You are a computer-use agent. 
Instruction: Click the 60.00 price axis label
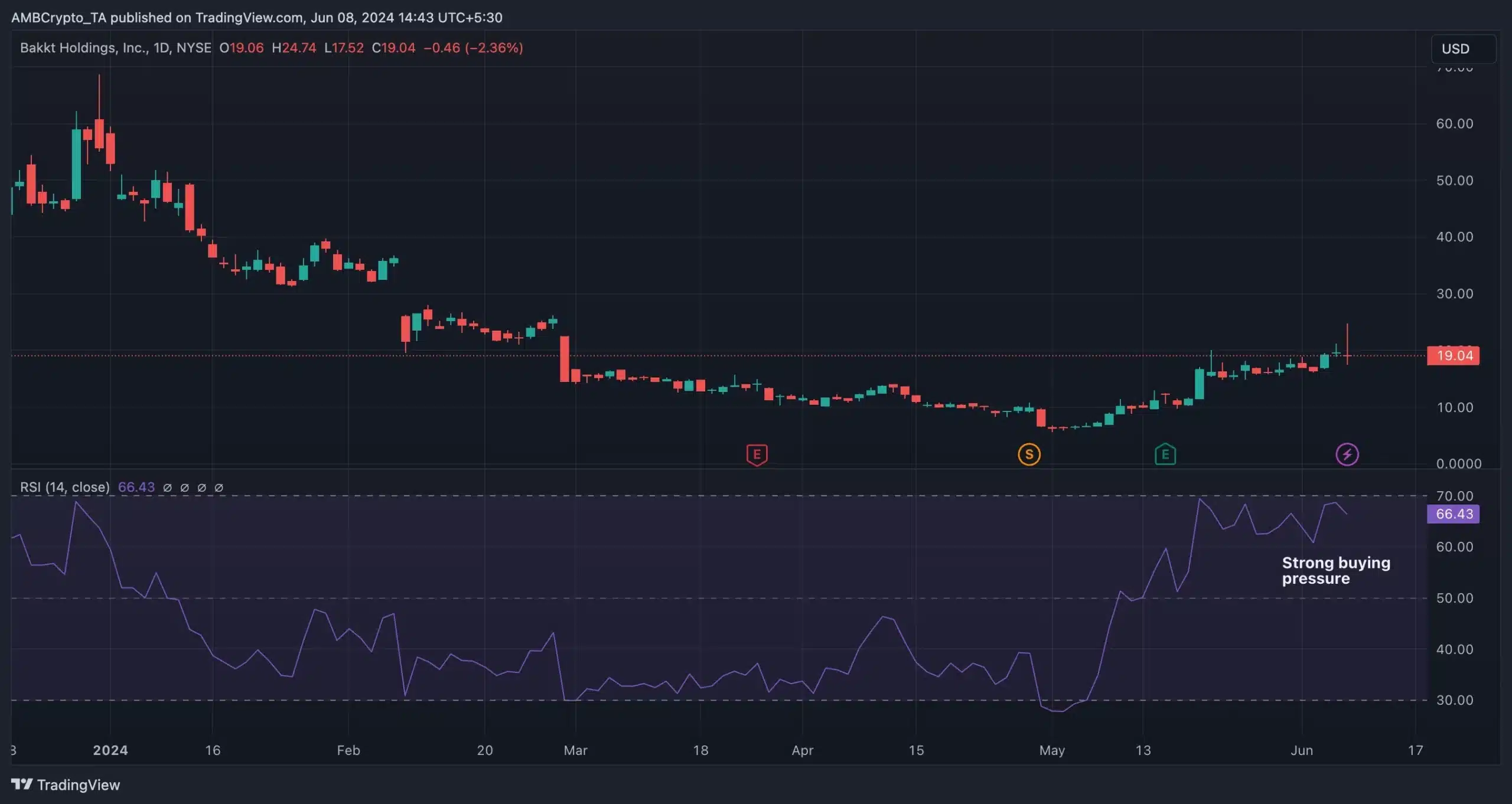tap(1455, 123)
